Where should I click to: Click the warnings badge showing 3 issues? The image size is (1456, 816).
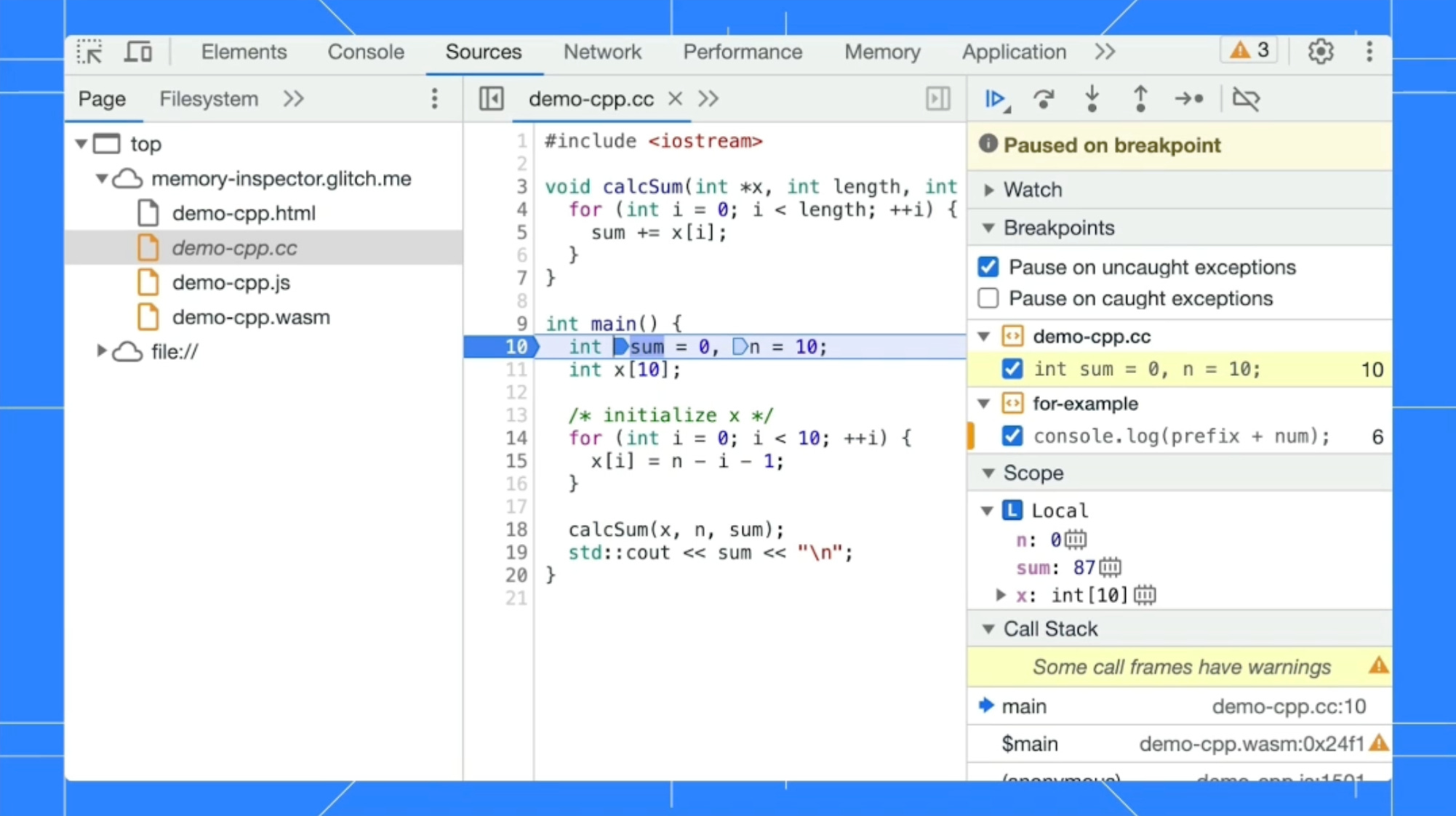(1248, 50)
